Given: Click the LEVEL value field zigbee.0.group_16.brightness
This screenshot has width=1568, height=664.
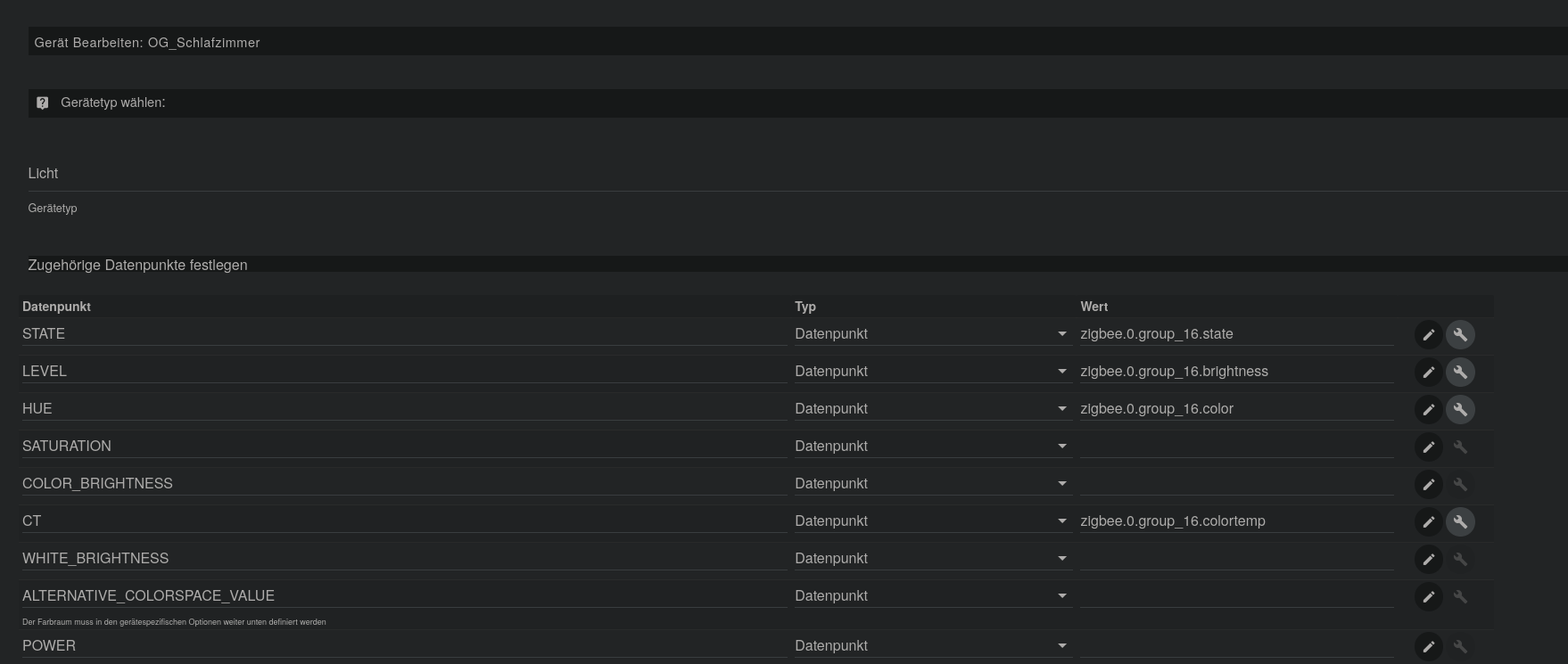Looking at the screenshot, I should pos(1235,372).
